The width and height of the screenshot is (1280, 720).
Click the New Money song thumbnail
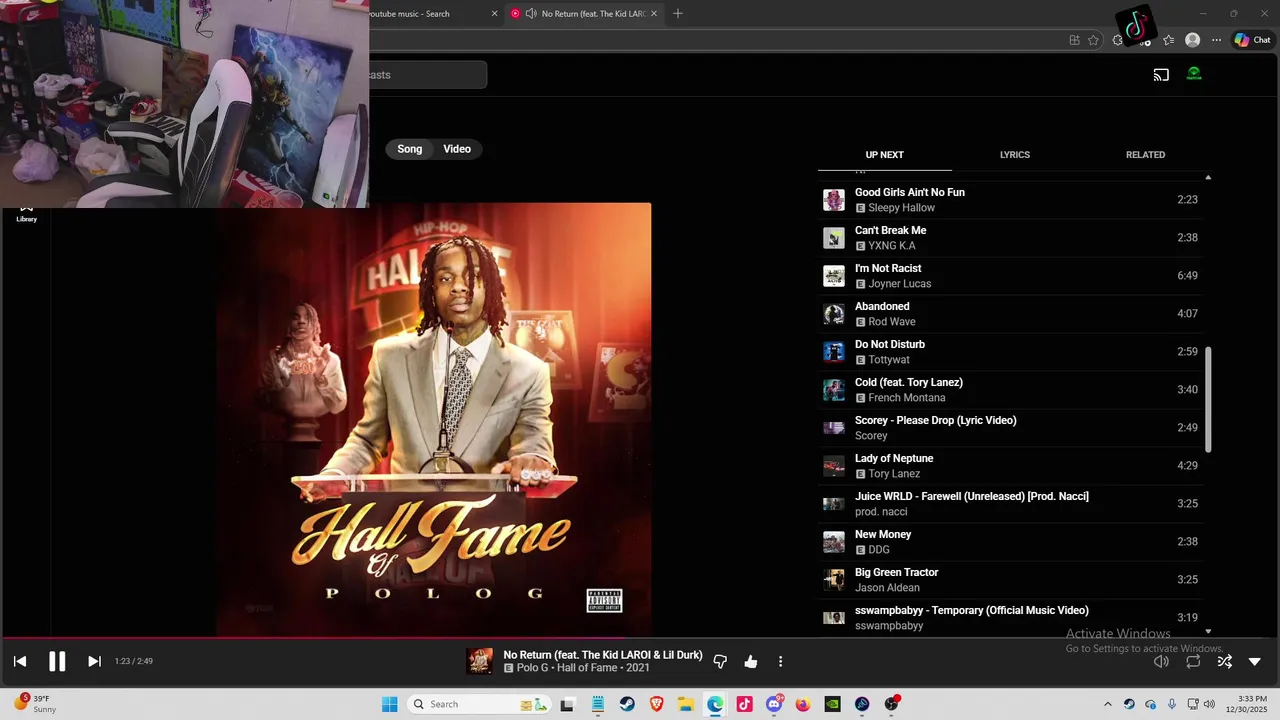tap(834, 542)
